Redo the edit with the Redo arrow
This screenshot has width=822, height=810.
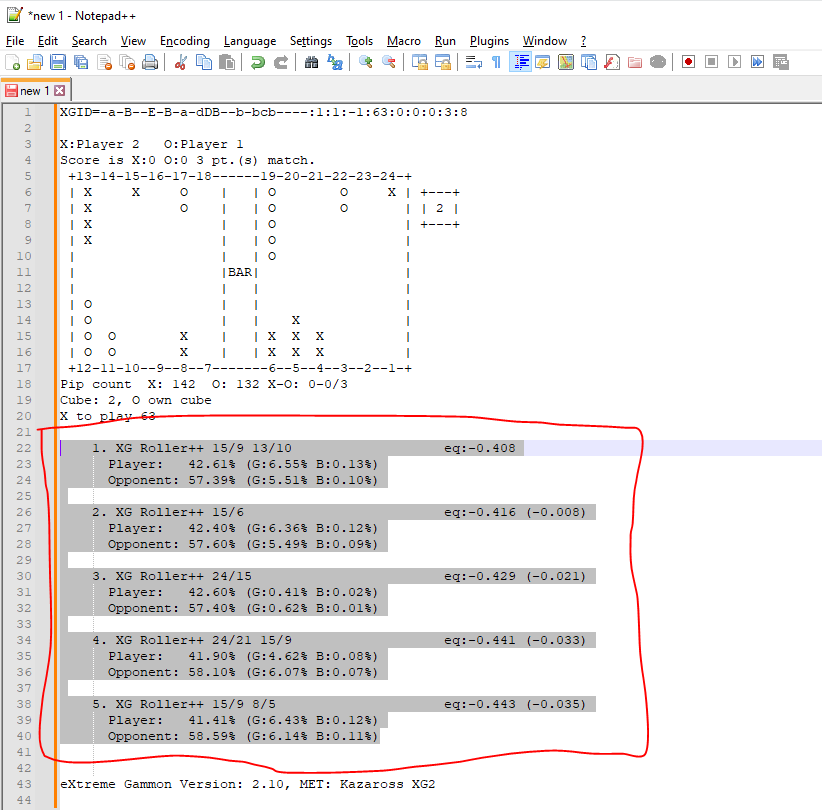[x=280, y=62]
